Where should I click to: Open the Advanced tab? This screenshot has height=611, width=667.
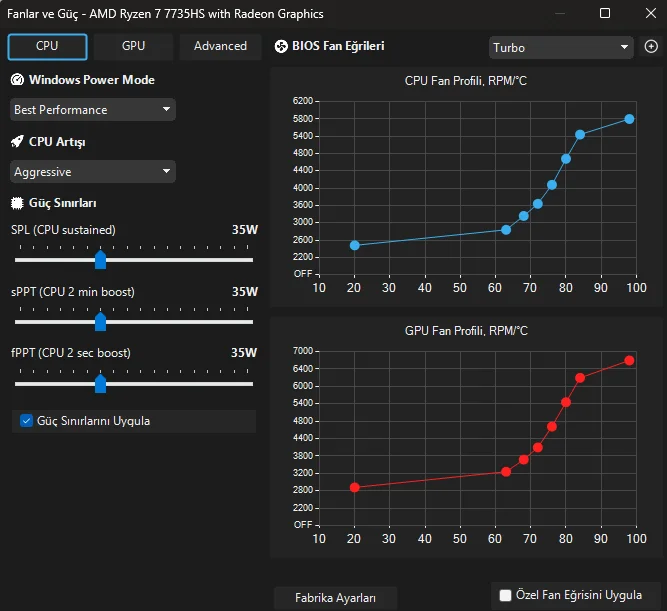220,46
